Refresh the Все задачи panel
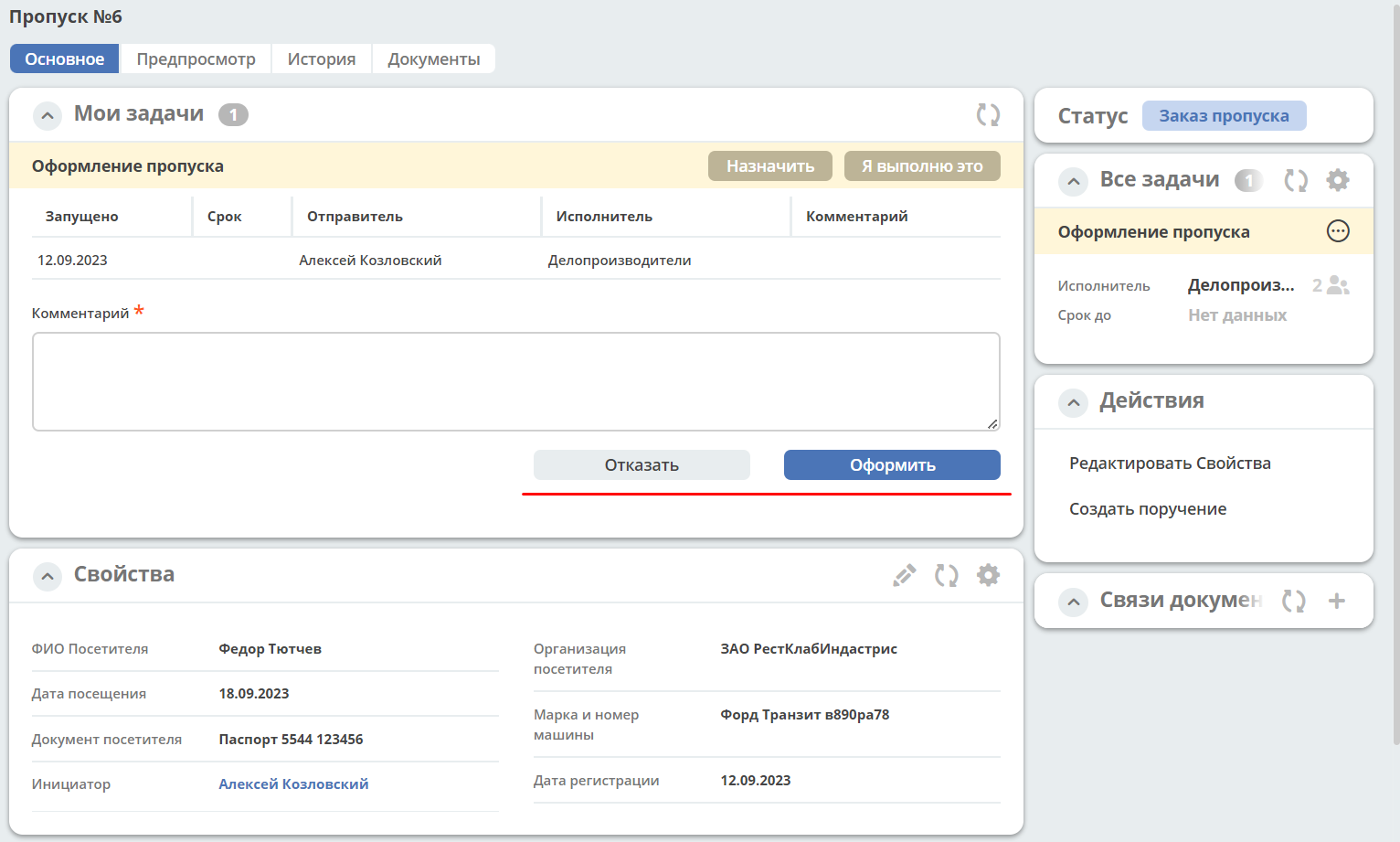 (1296, 180)
